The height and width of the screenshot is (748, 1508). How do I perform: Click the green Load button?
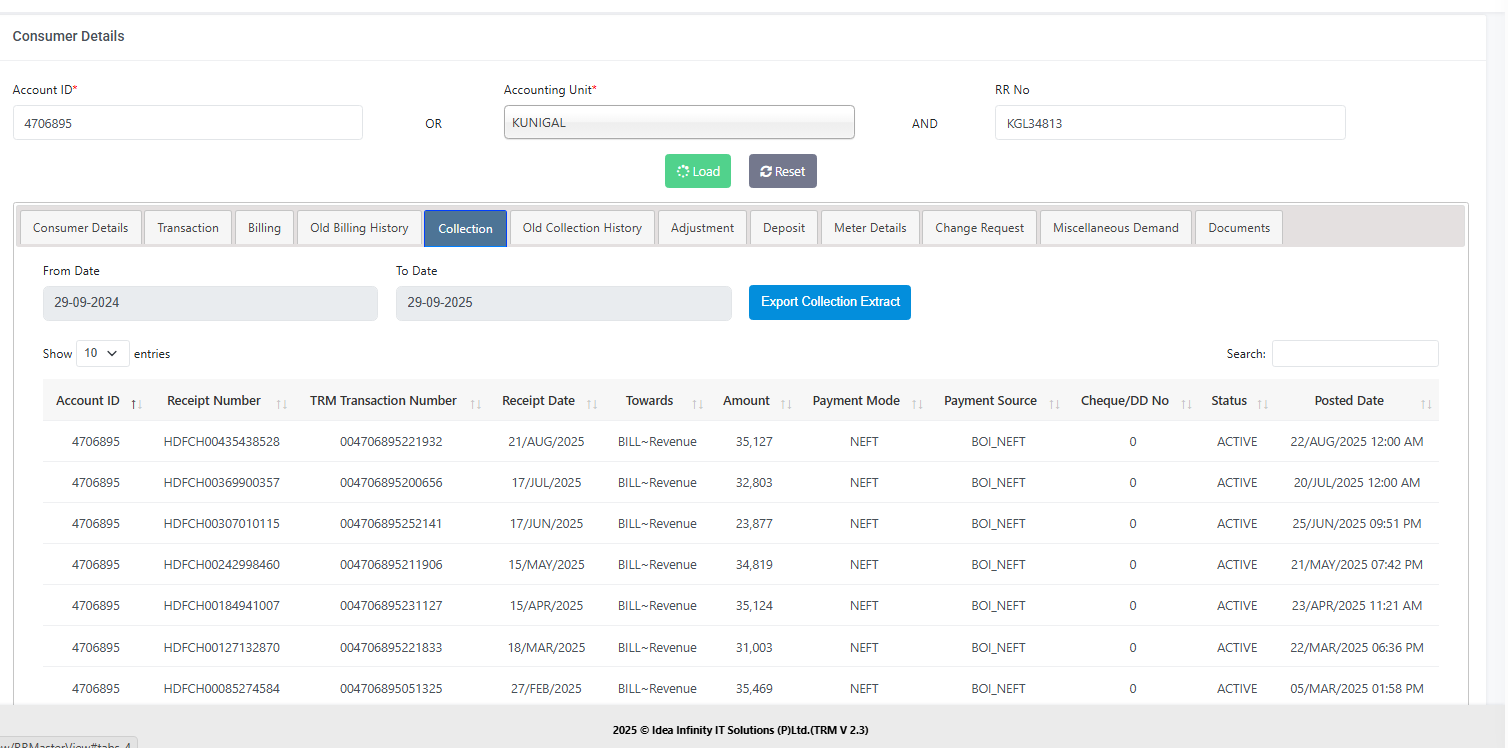pyautogui.click(x=698, y=171)
